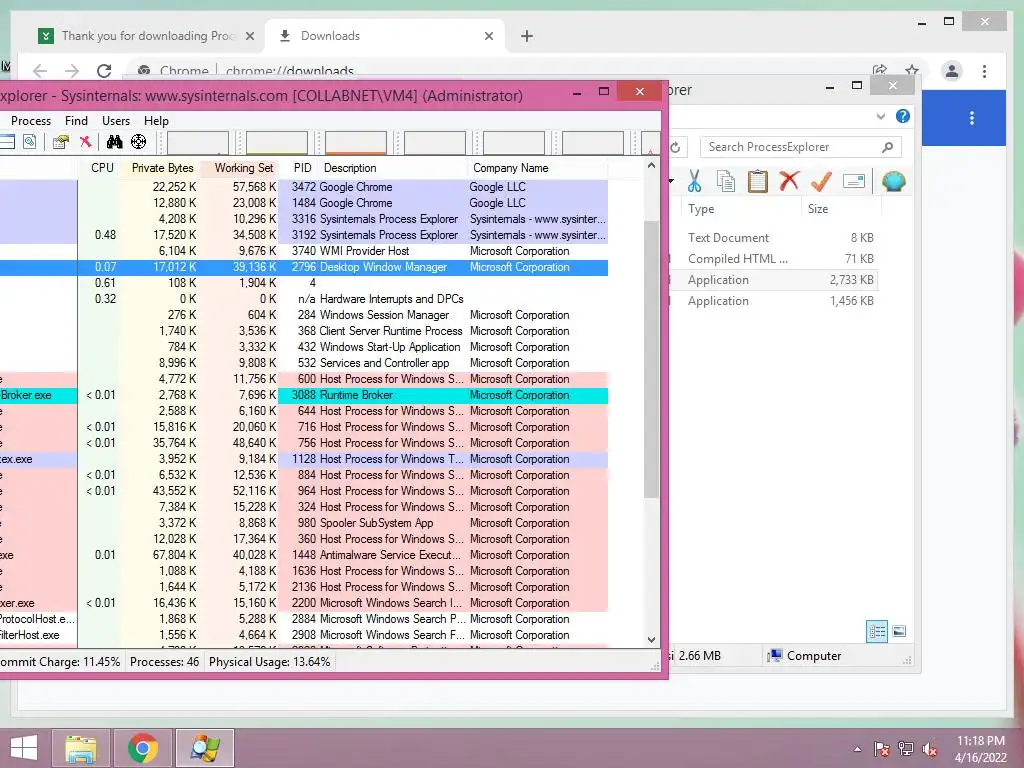Click the process list scroll up arrow
This screenshot has height=768, width=1024.
pos(651,166)
